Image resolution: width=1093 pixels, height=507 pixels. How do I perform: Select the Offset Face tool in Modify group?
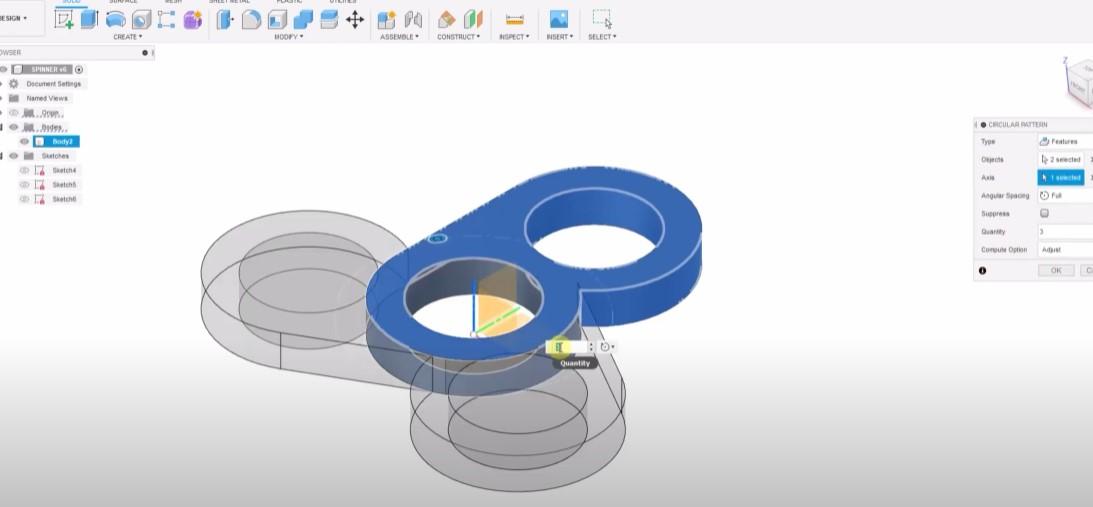pyautogui.click(x=329, y=20)
